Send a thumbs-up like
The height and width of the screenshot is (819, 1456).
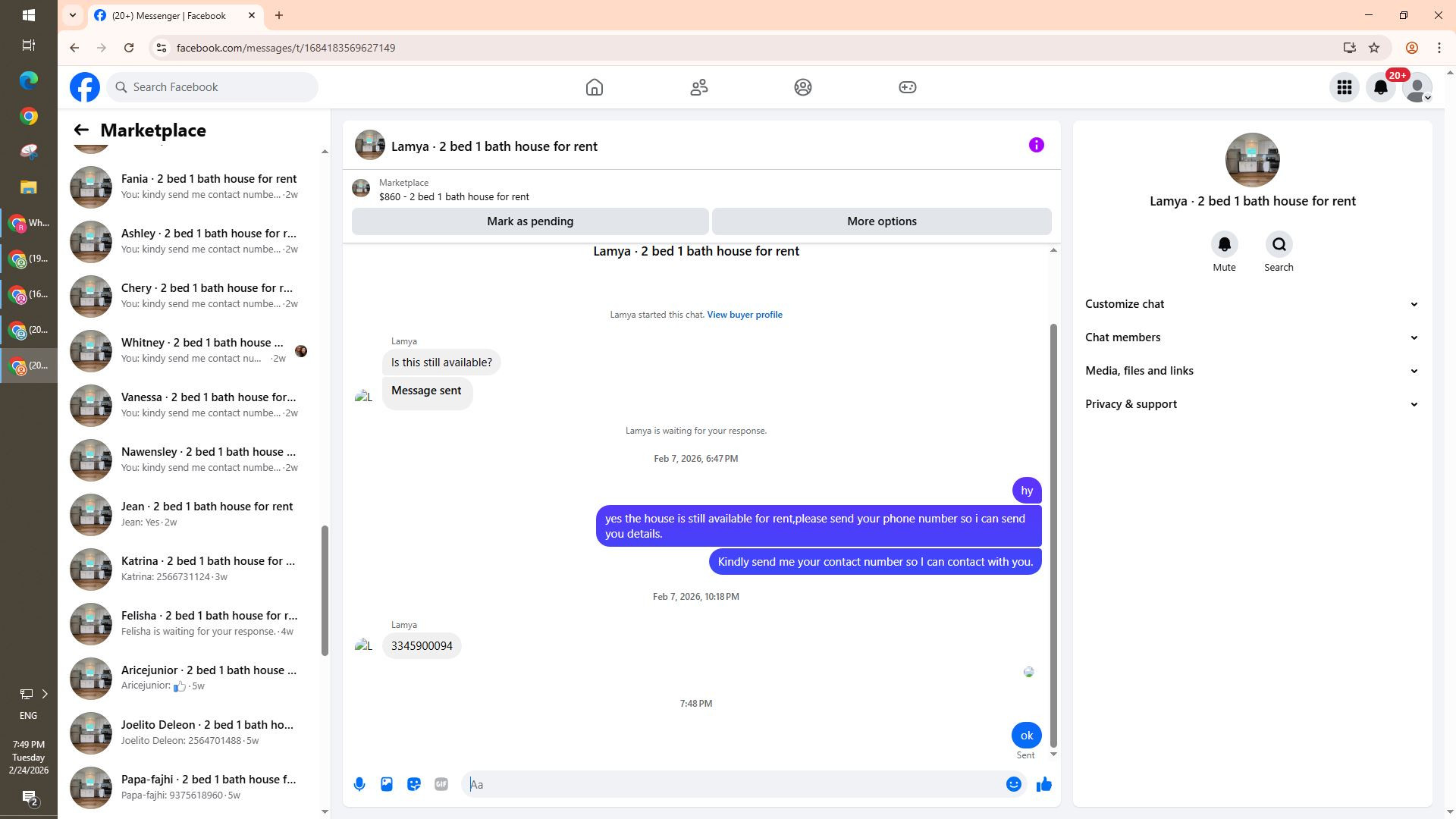tap(1044, 784)
